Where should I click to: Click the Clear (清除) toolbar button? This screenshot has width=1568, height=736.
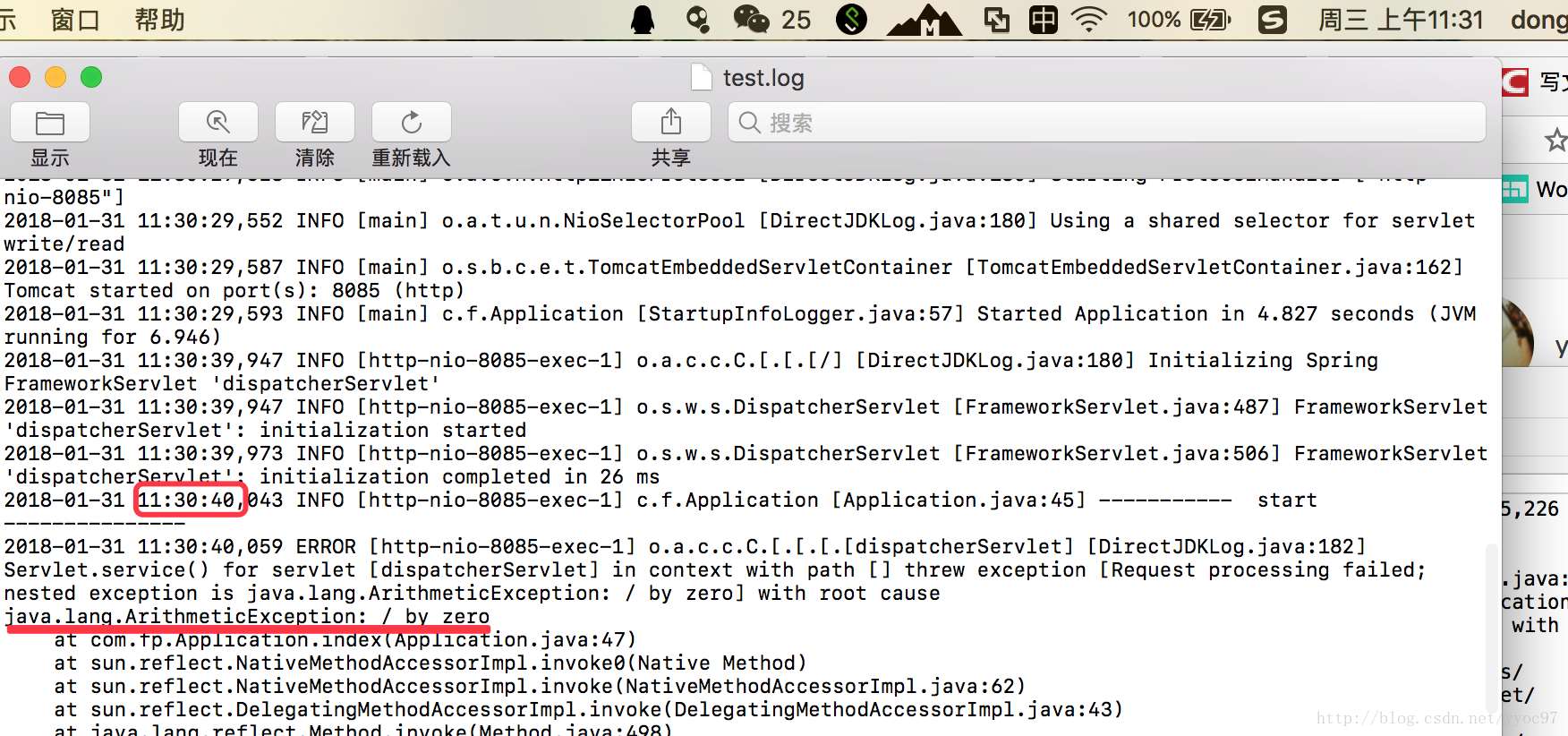click(315, 123)
